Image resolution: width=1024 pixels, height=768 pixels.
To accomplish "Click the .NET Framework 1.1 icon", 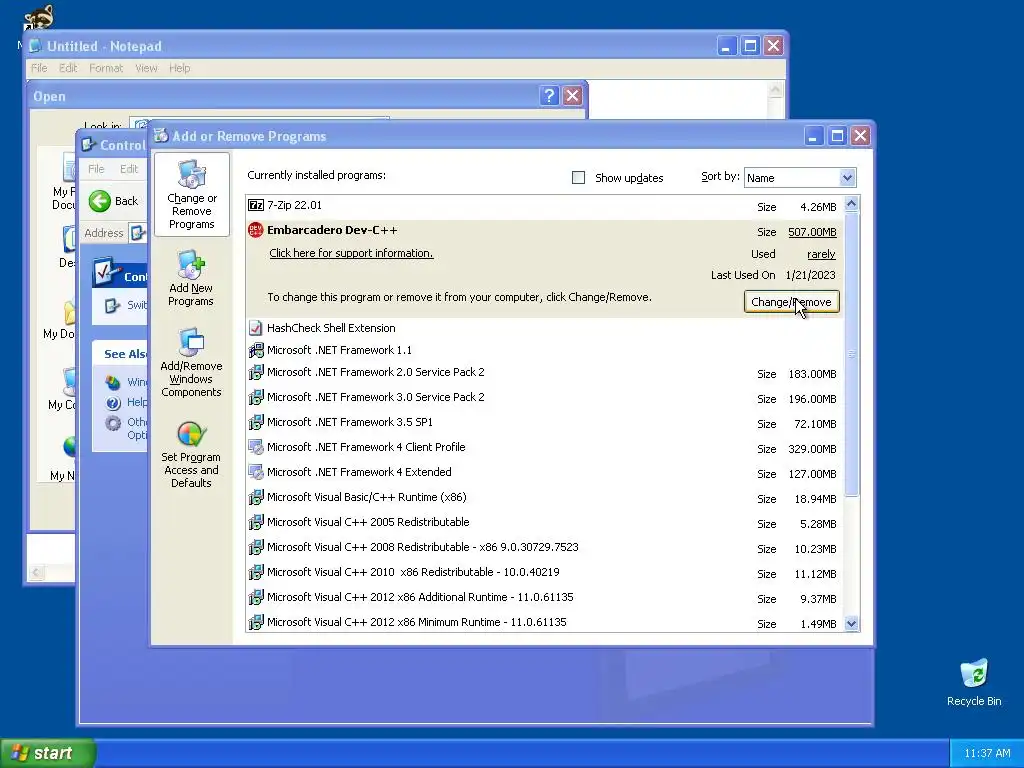I will [256, 350].
